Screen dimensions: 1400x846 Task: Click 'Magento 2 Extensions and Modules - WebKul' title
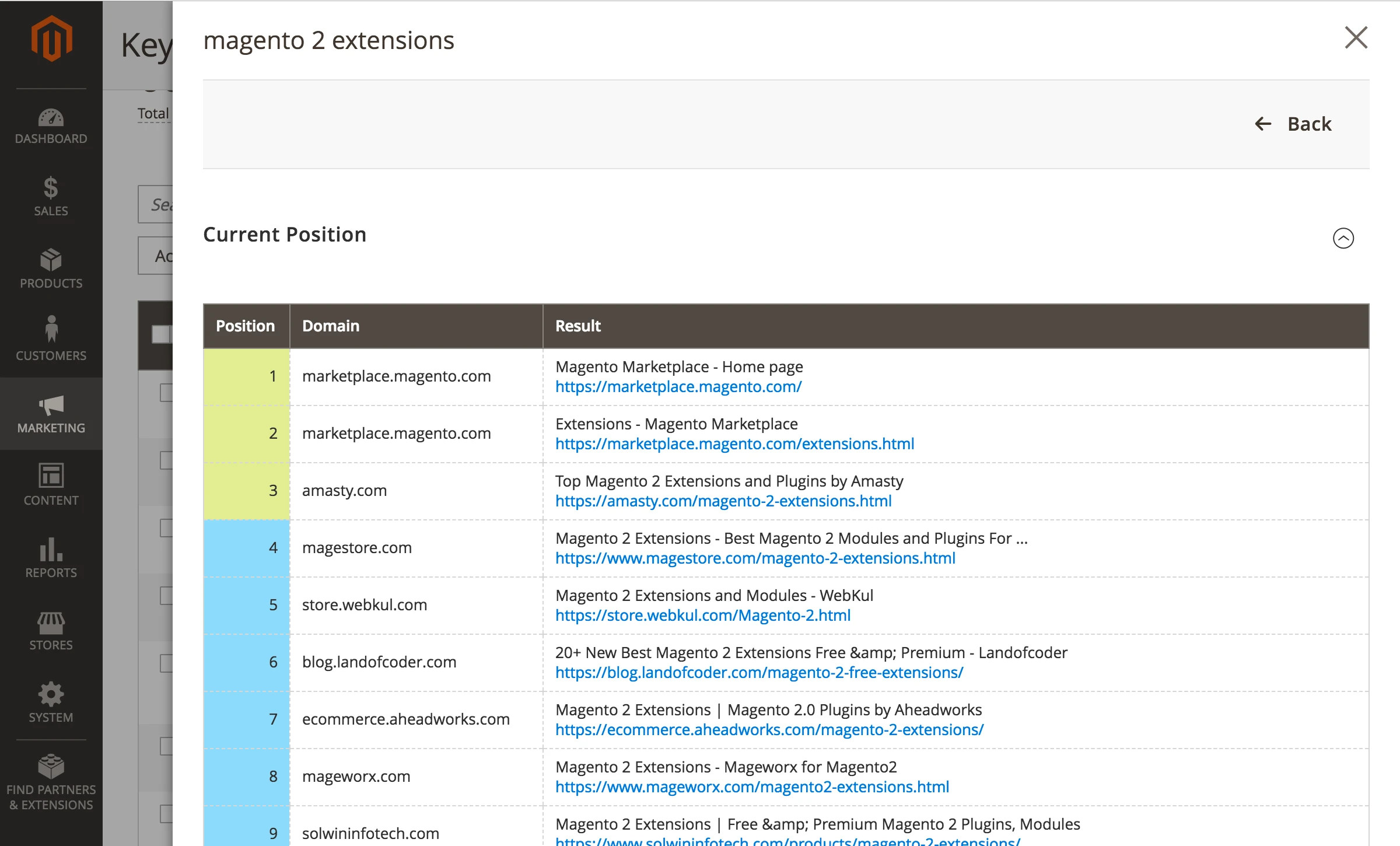click(x=714, y=596)
